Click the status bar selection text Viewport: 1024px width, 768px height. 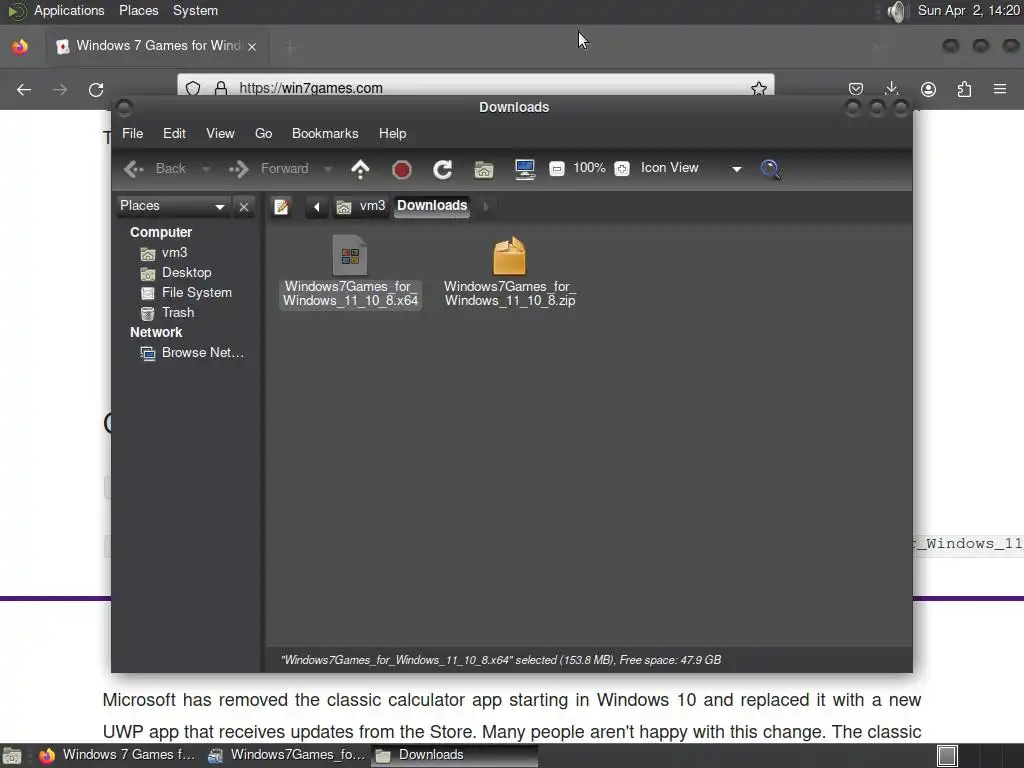click(x=501, y=660)
